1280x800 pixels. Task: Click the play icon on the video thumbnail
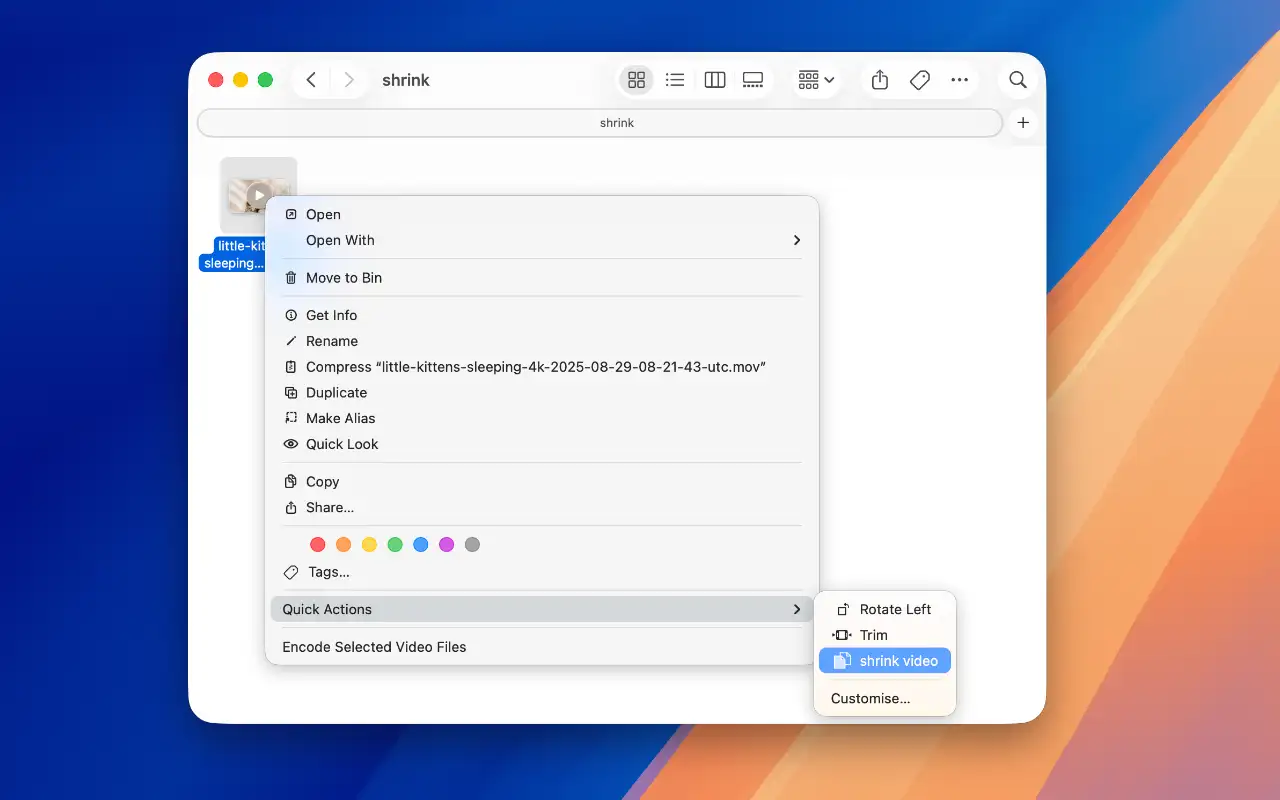click(259, 194)
